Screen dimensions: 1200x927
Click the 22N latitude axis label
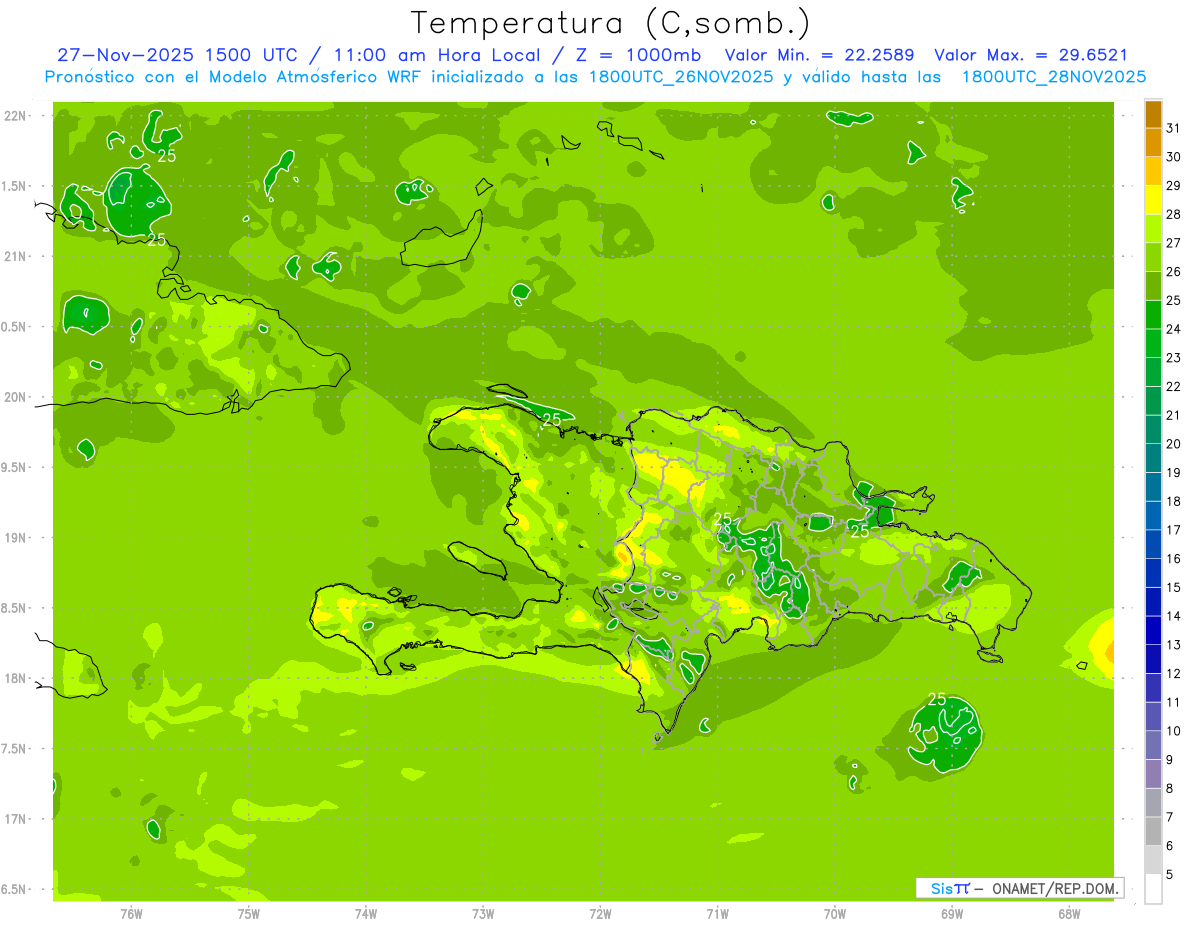point(15,115)
